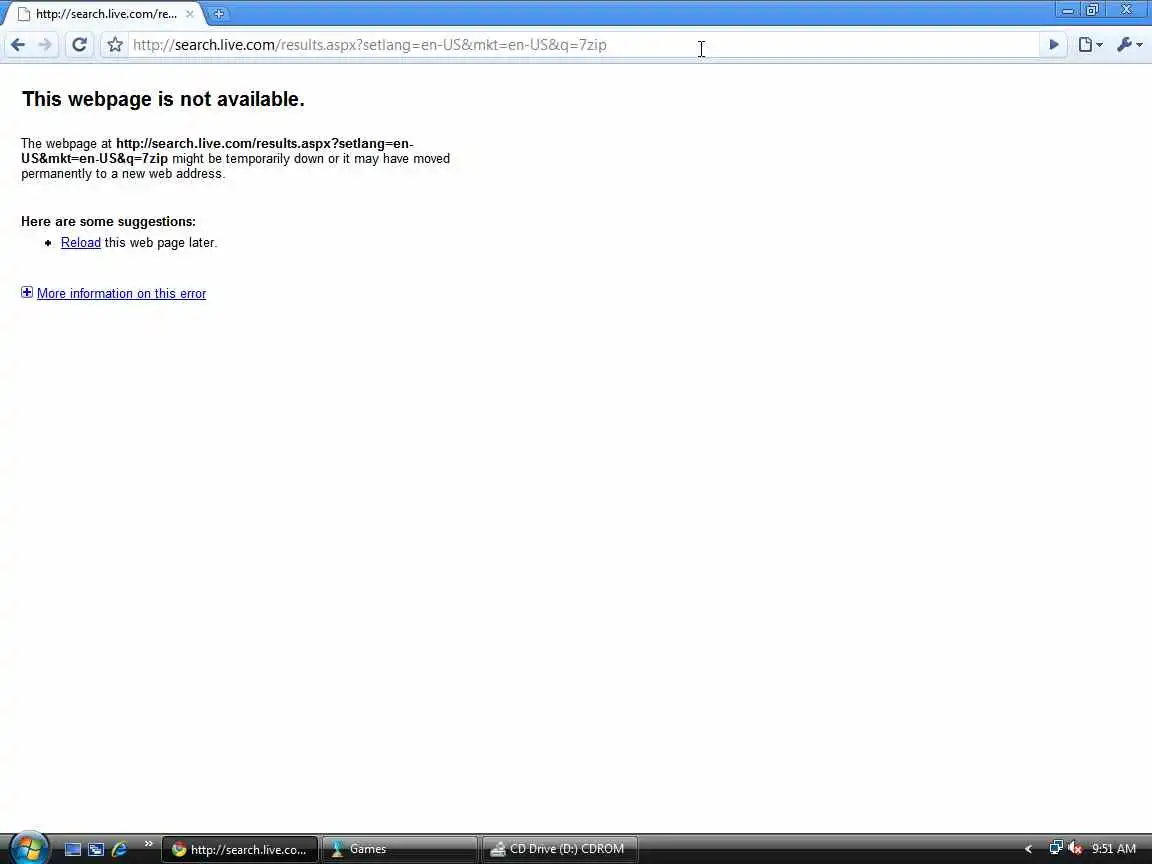Click Show Desktop quick launch icon

point(73,849)
